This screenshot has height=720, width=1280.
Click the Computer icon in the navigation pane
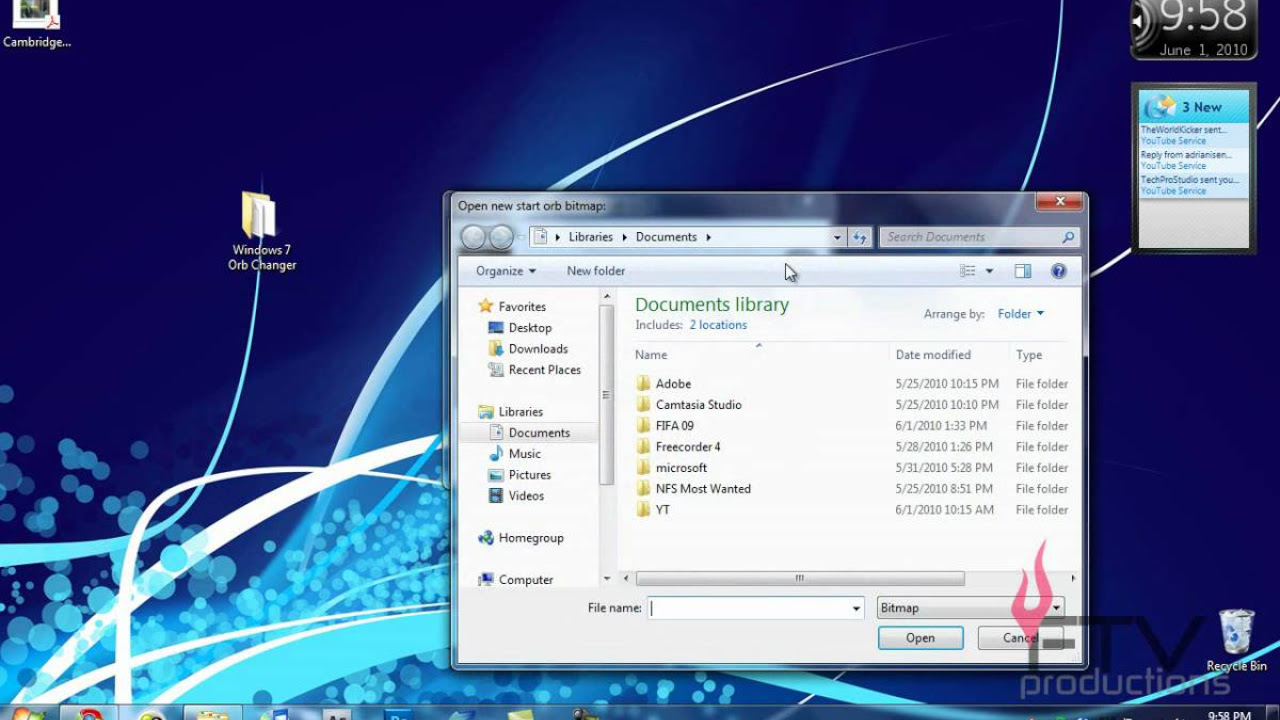pos(486,580)
